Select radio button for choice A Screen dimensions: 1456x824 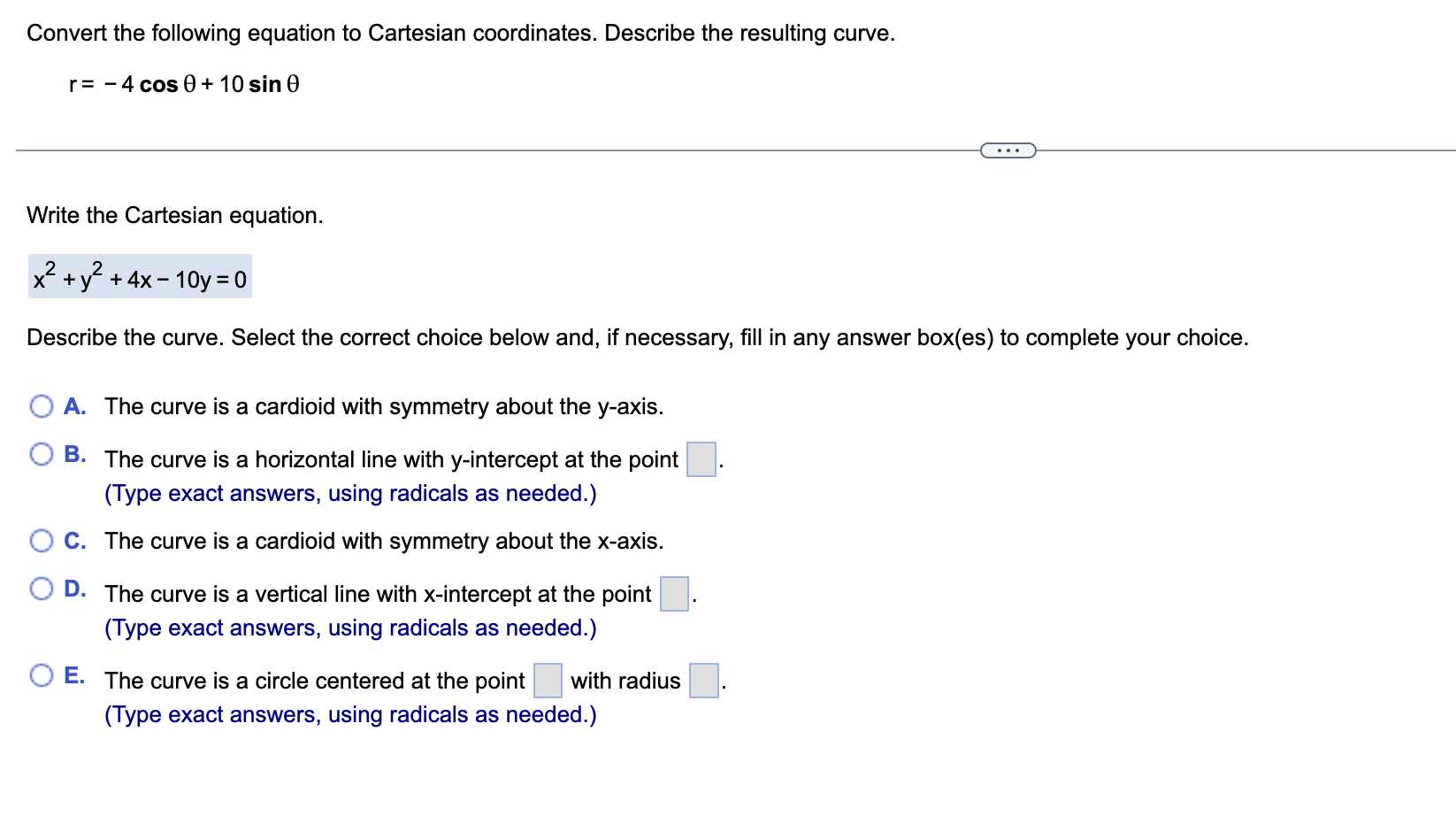coord(41,405)
